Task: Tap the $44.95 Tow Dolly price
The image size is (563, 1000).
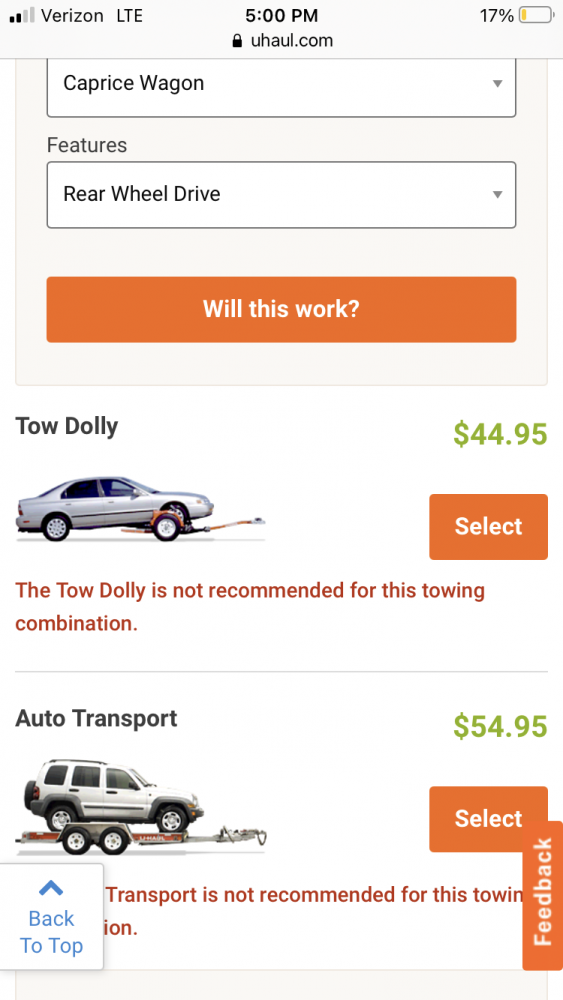Action: 501,434
